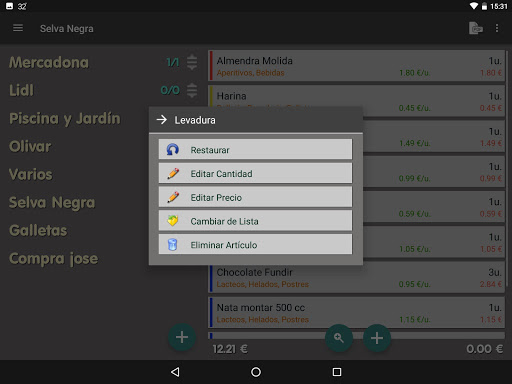Open the hamburger navigation menu
Viewport: 512px width, 384px height.
pos(18,28)
